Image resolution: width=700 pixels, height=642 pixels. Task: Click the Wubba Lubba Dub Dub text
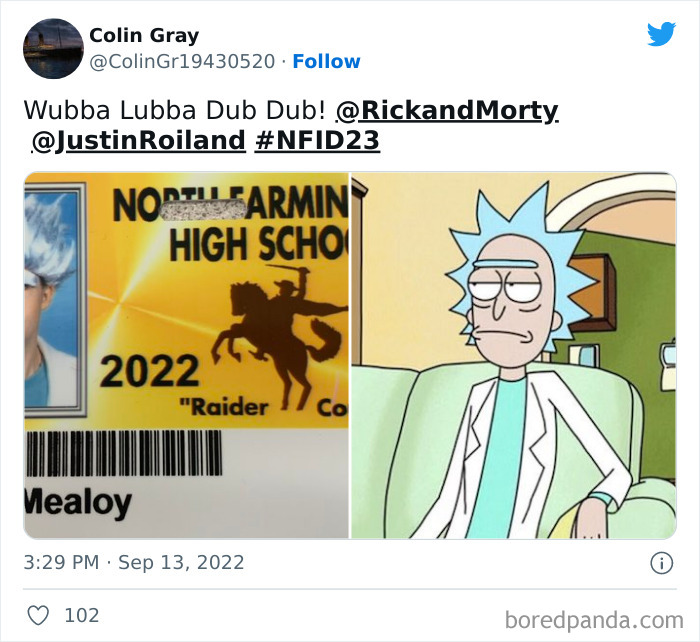click(175, 110)
